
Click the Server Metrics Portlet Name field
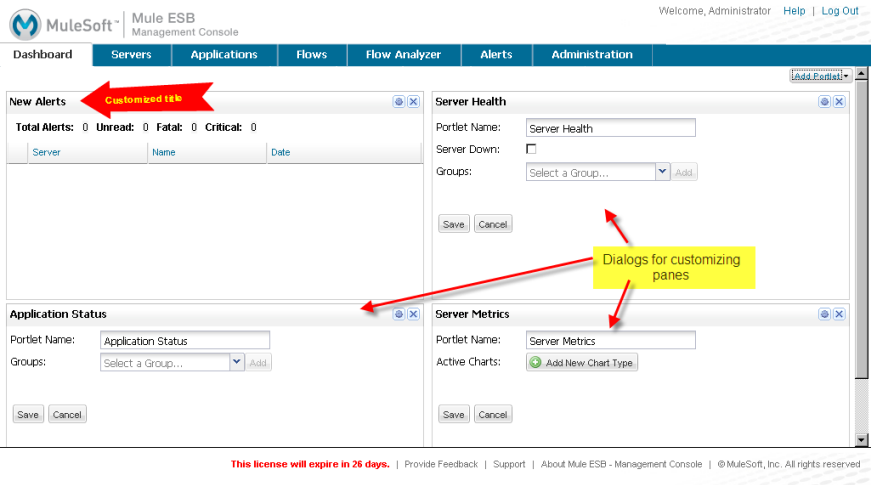click(610, 341)
